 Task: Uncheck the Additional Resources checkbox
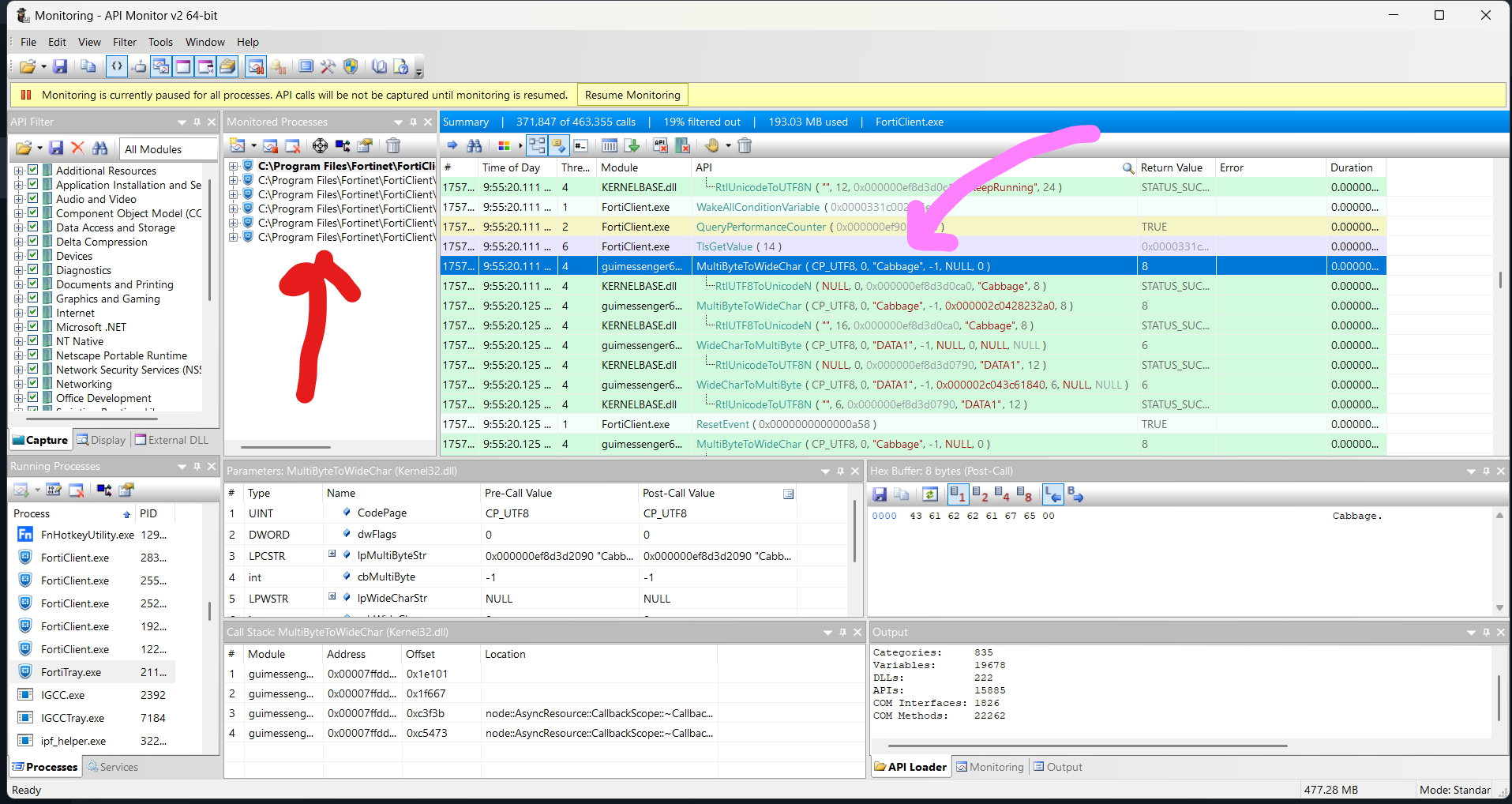coord(33,170)
